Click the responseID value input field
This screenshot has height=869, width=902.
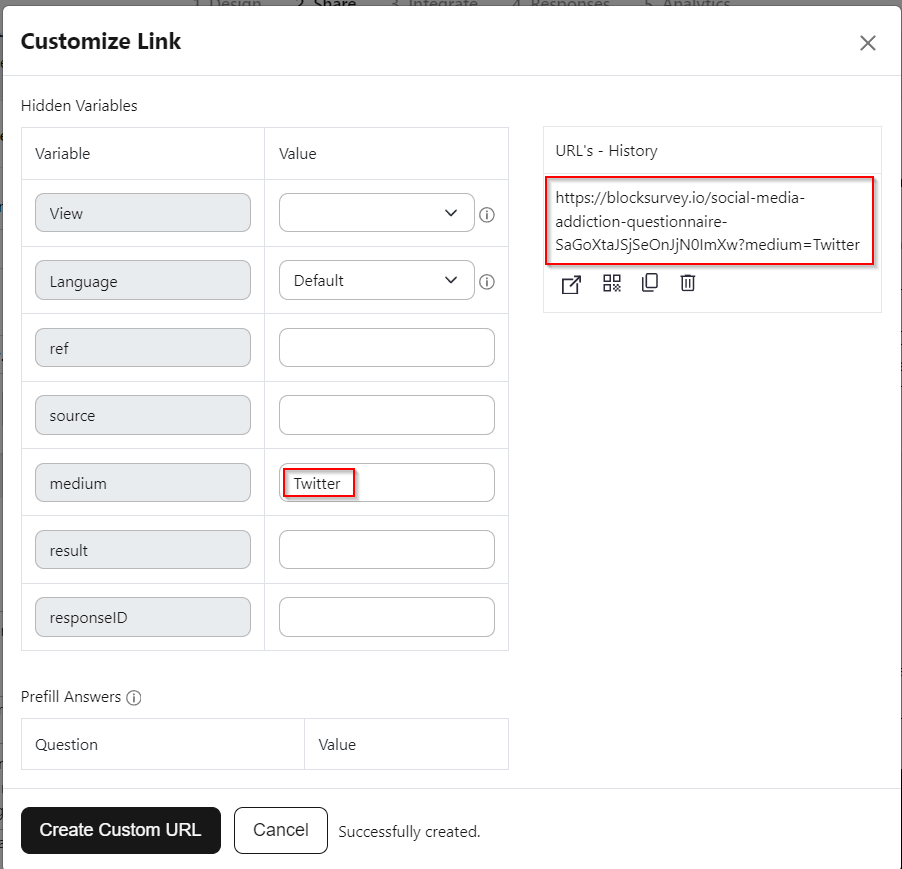pyautogui.click(x=387, y=617)
